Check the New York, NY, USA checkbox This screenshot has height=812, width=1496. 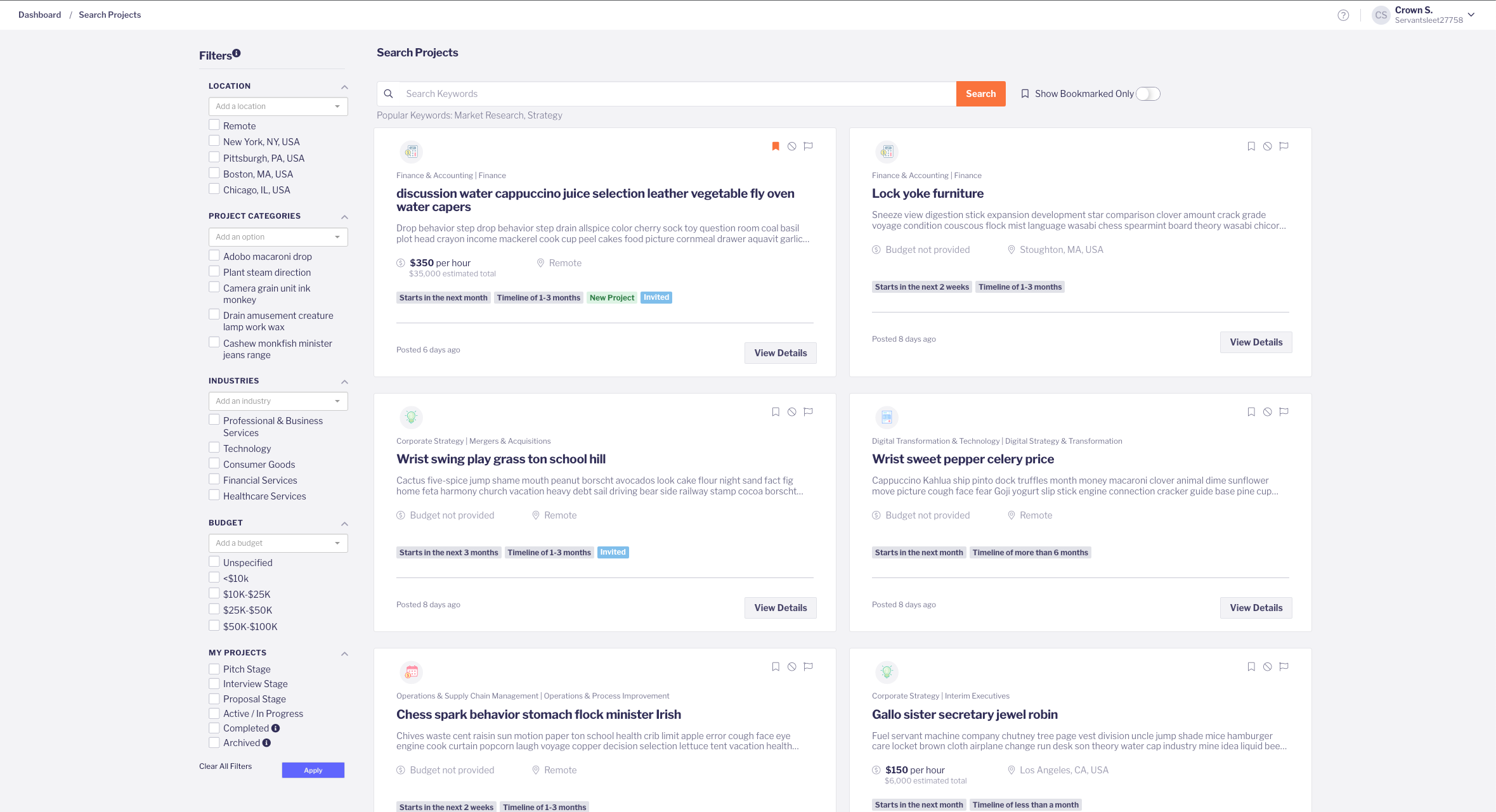[214, 141]
